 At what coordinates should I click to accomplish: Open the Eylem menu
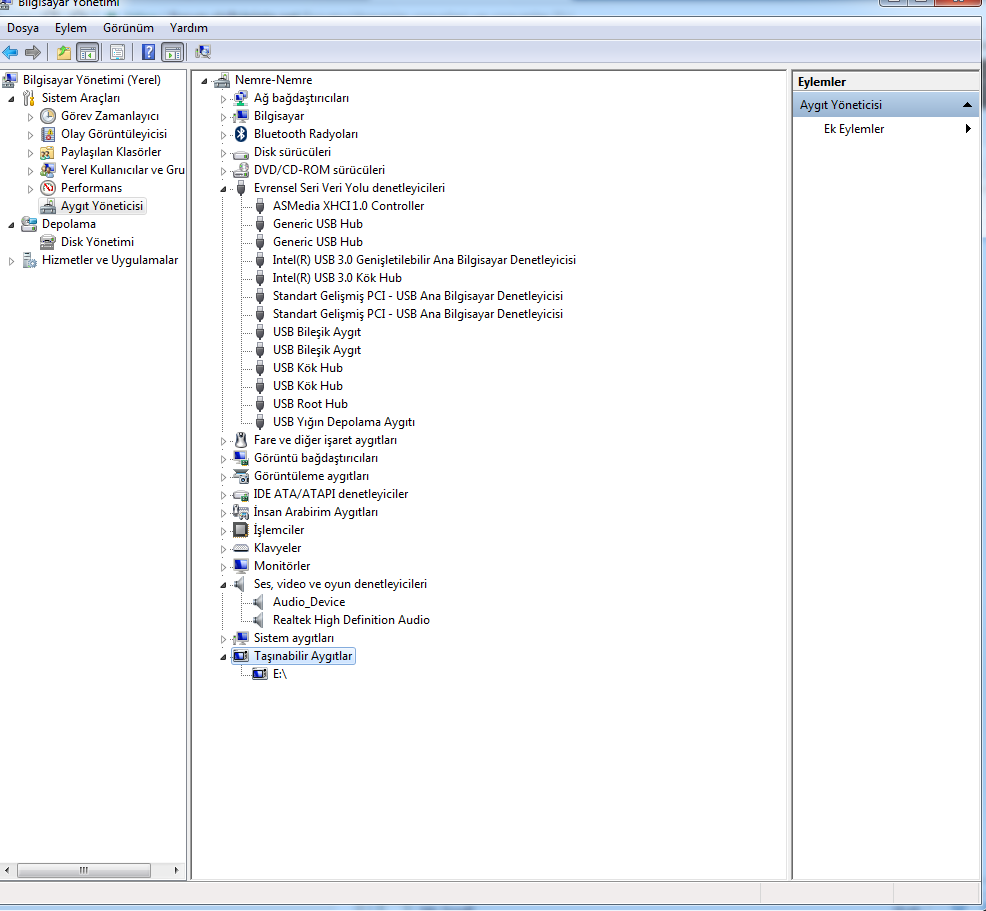[x=71, y=28]
